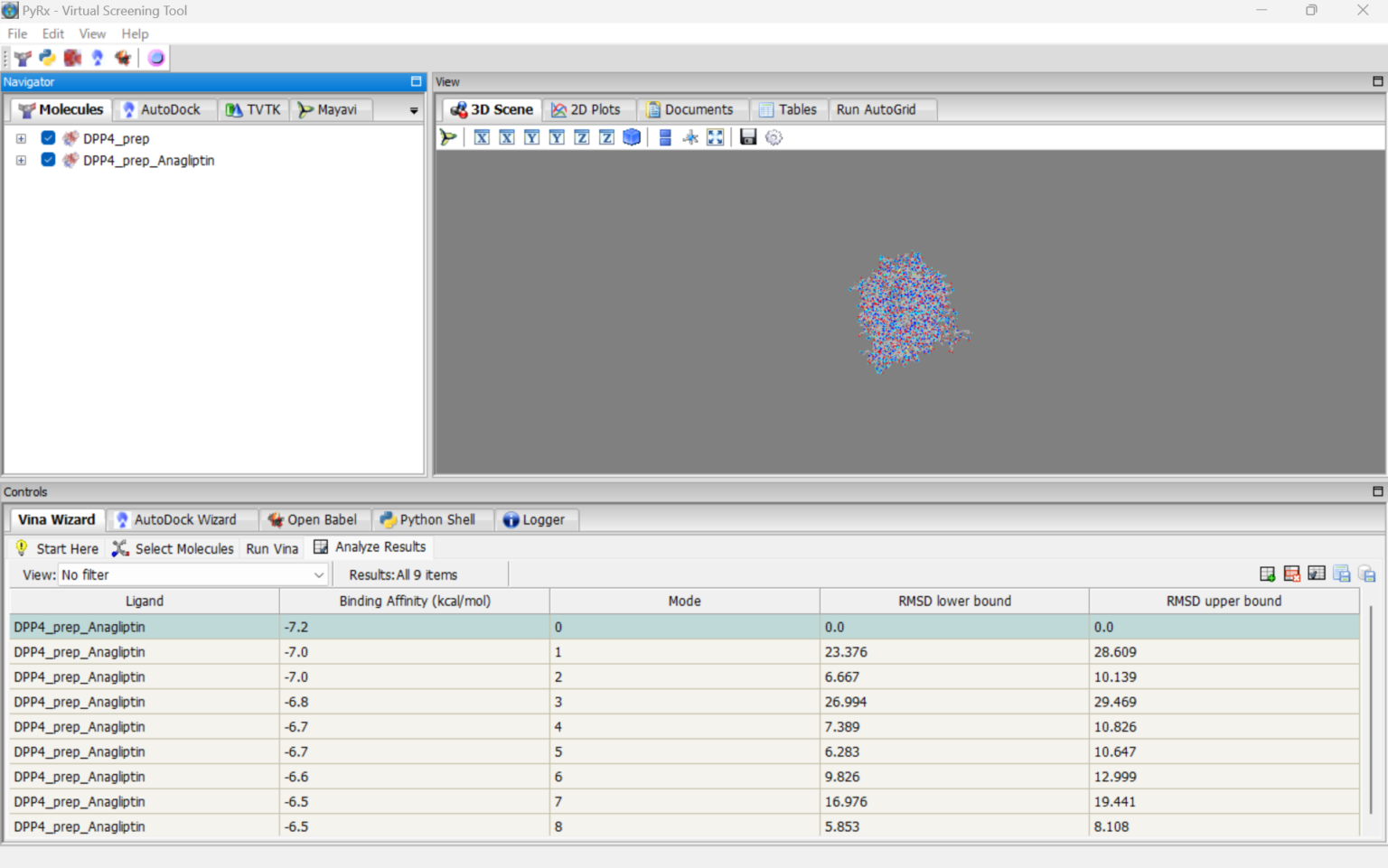Disable visibility of DPP4_prep_Anagliptin
The width and height of the screenshot is (1388, 868).
(48, 160)
